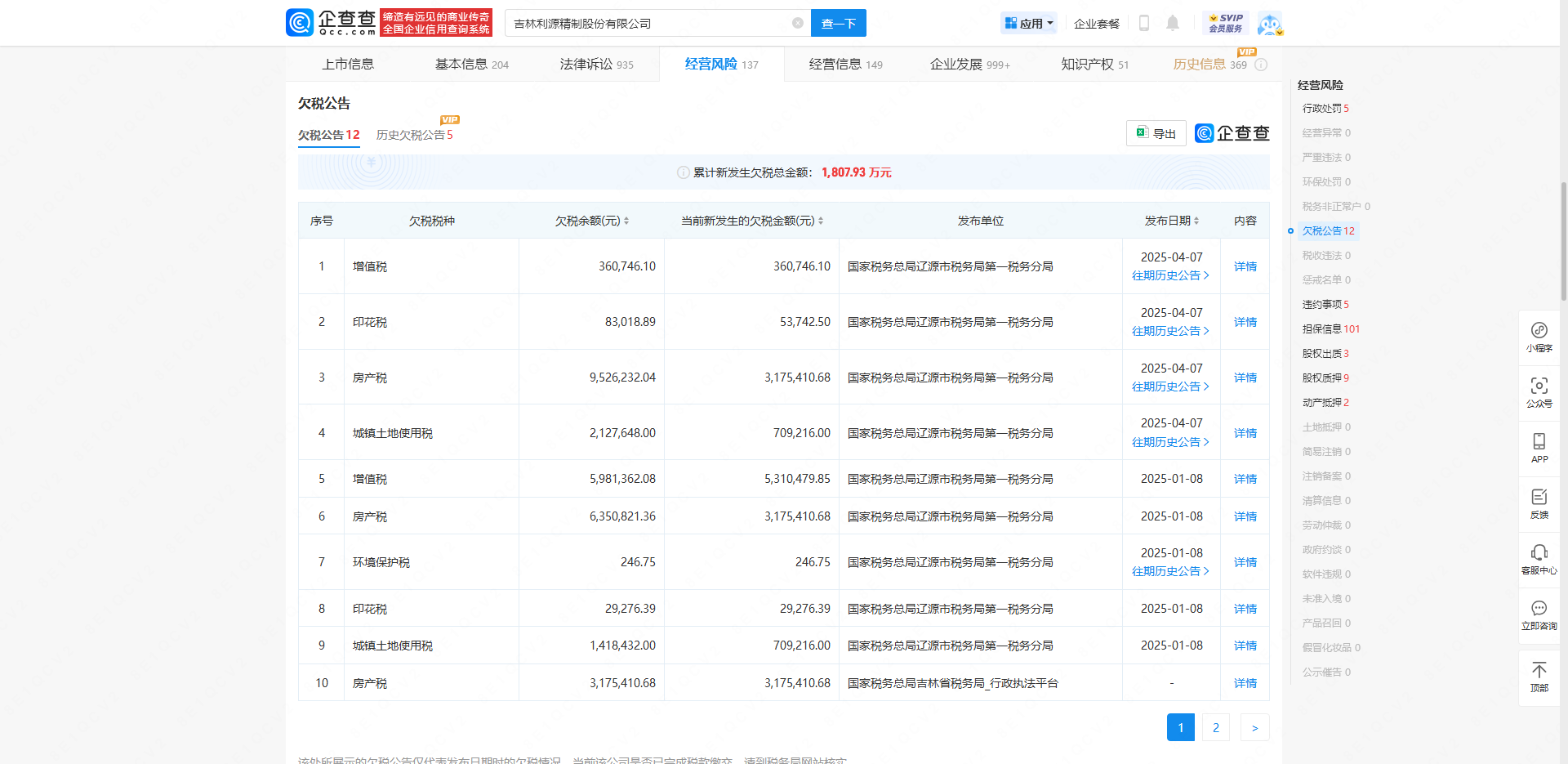Open the 小程序 sidebar icon
The height and width of the screenshot is (764, 1568).
(1539, 337)
